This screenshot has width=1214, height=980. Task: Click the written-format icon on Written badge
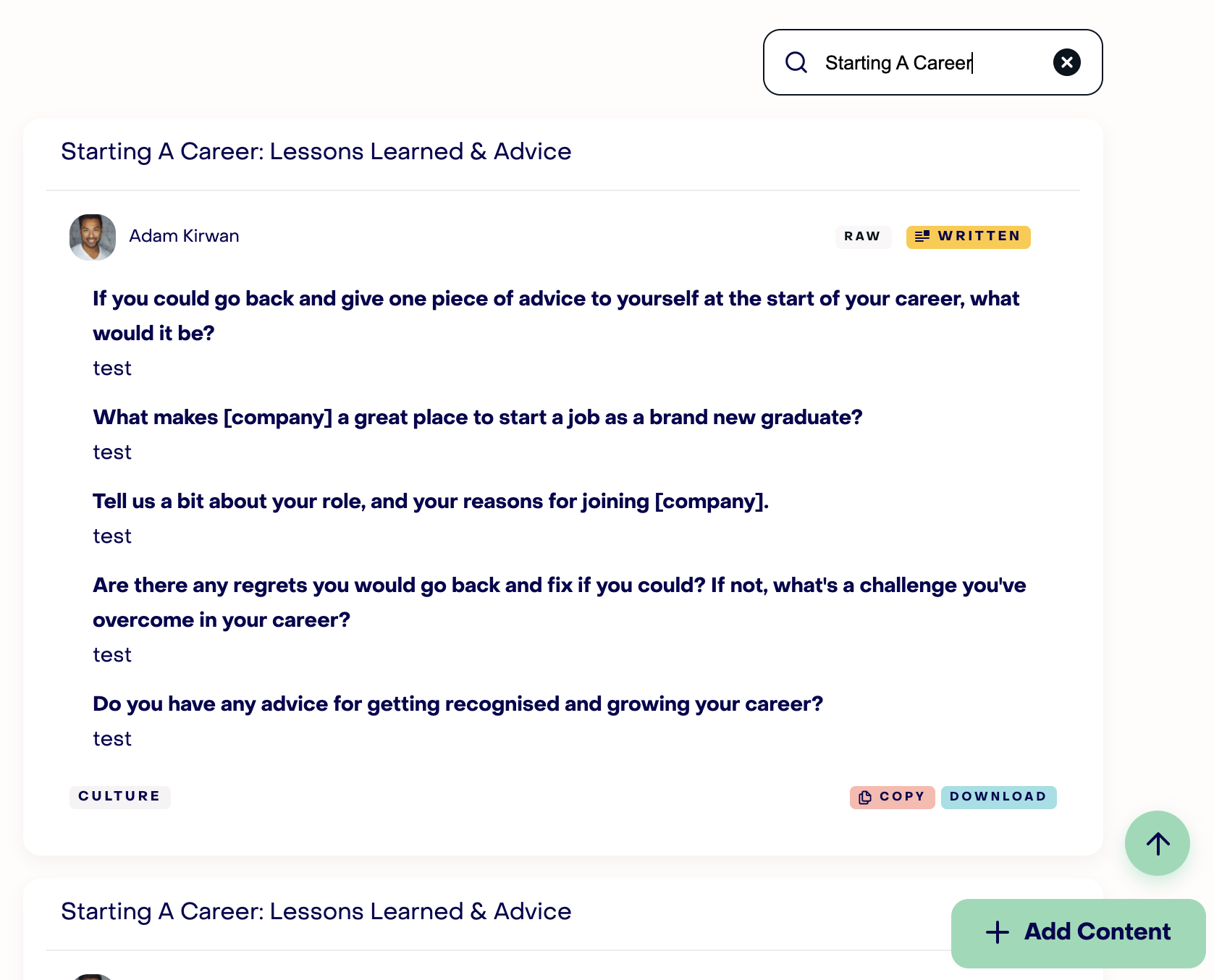point(922,237)
